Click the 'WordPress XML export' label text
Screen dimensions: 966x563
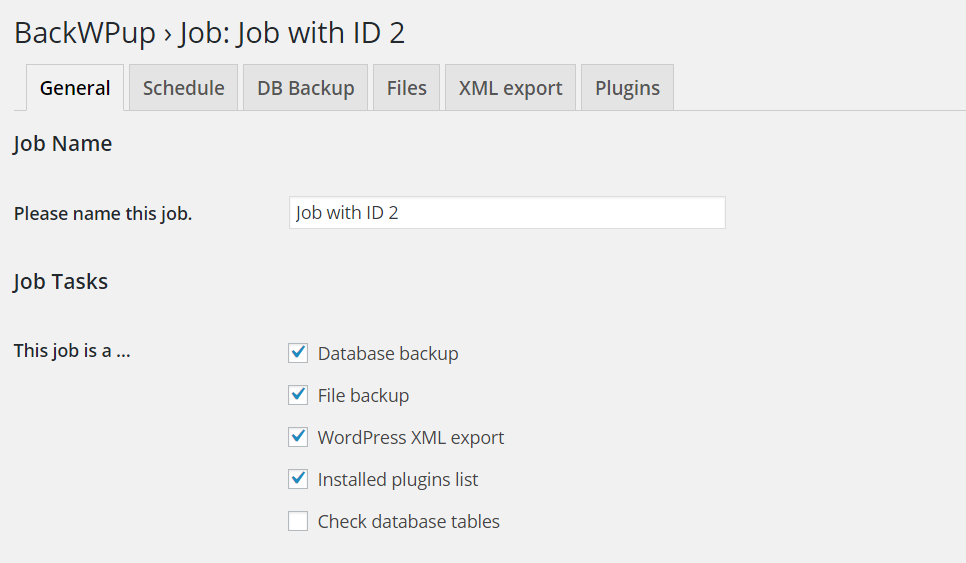[x=411, y=437]
